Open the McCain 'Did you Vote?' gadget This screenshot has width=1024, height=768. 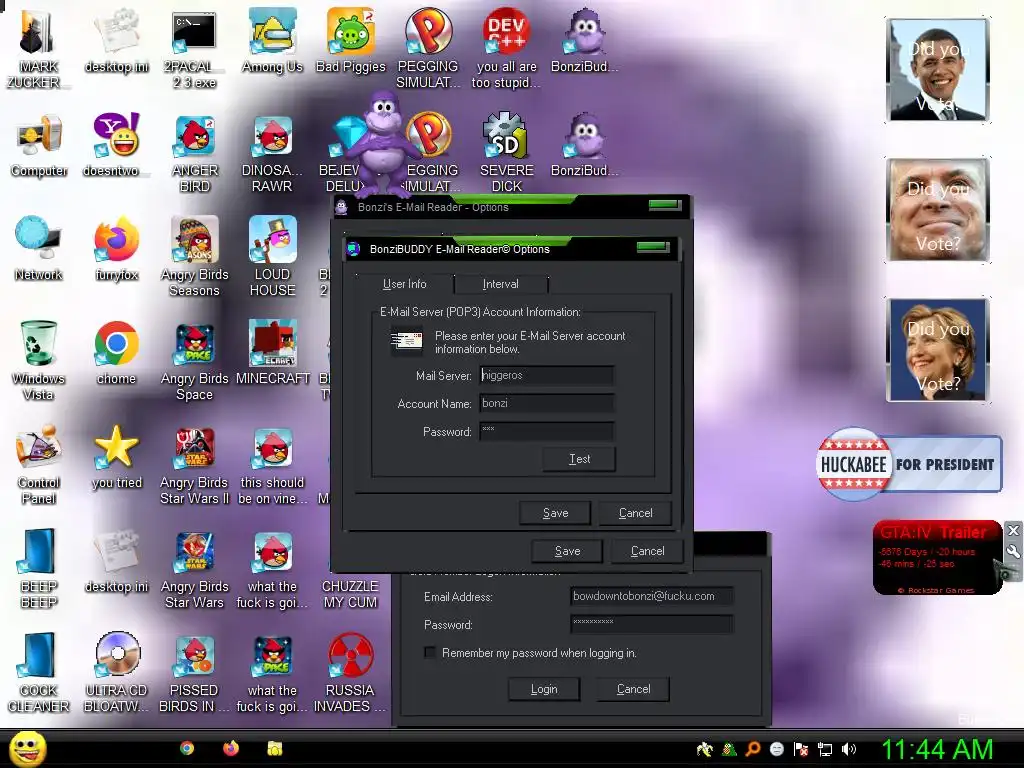click(938, 210)
